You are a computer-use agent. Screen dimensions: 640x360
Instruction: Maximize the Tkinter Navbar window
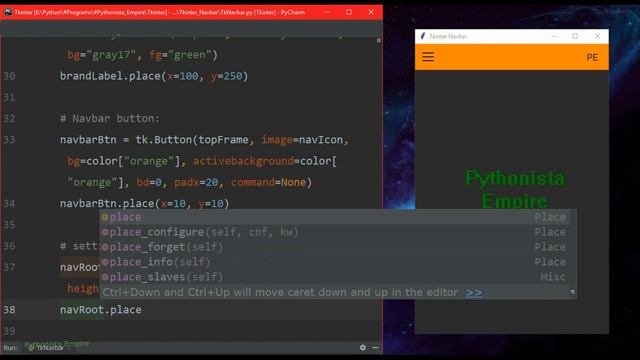tap(575, 36)
